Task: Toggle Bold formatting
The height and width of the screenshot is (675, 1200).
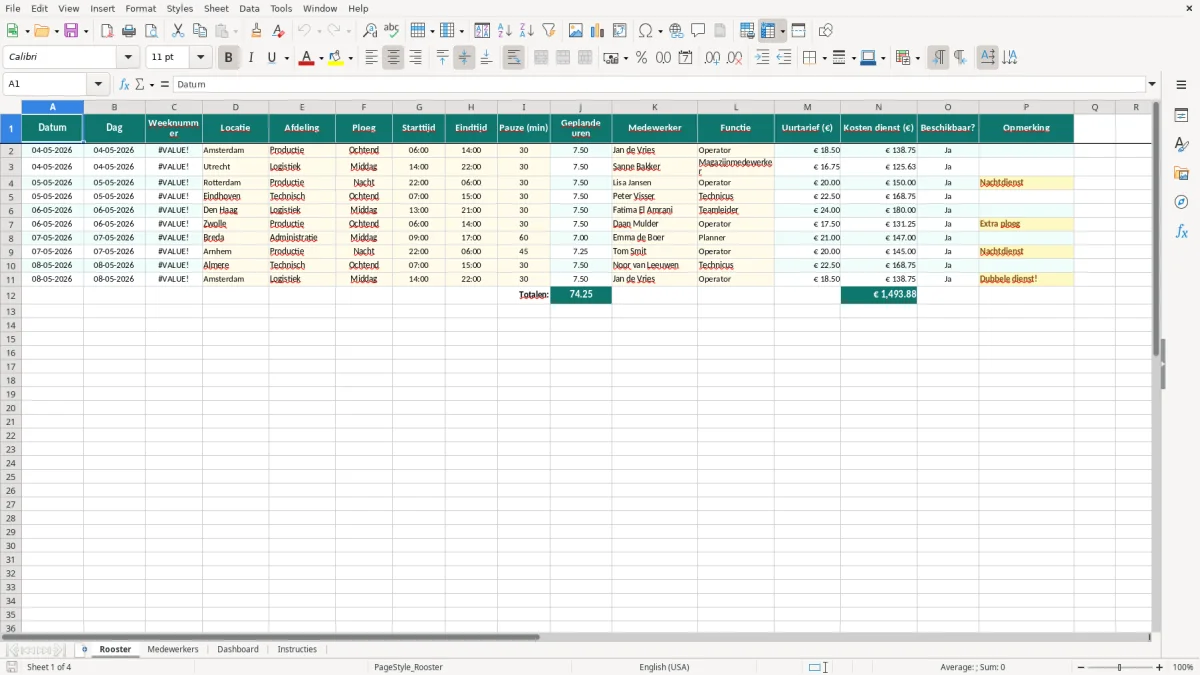Action: (x=229, y=58)
